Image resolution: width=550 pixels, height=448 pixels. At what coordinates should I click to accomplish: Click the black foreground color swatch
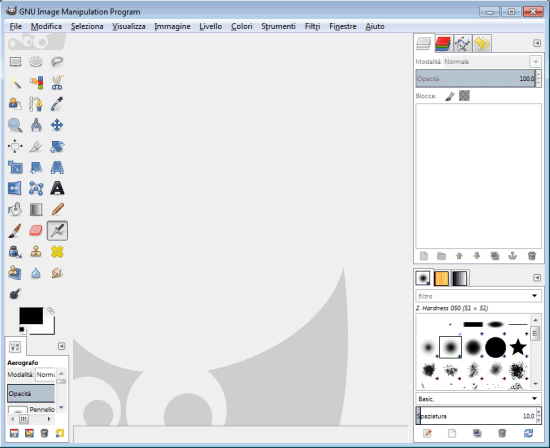point(31,315)
